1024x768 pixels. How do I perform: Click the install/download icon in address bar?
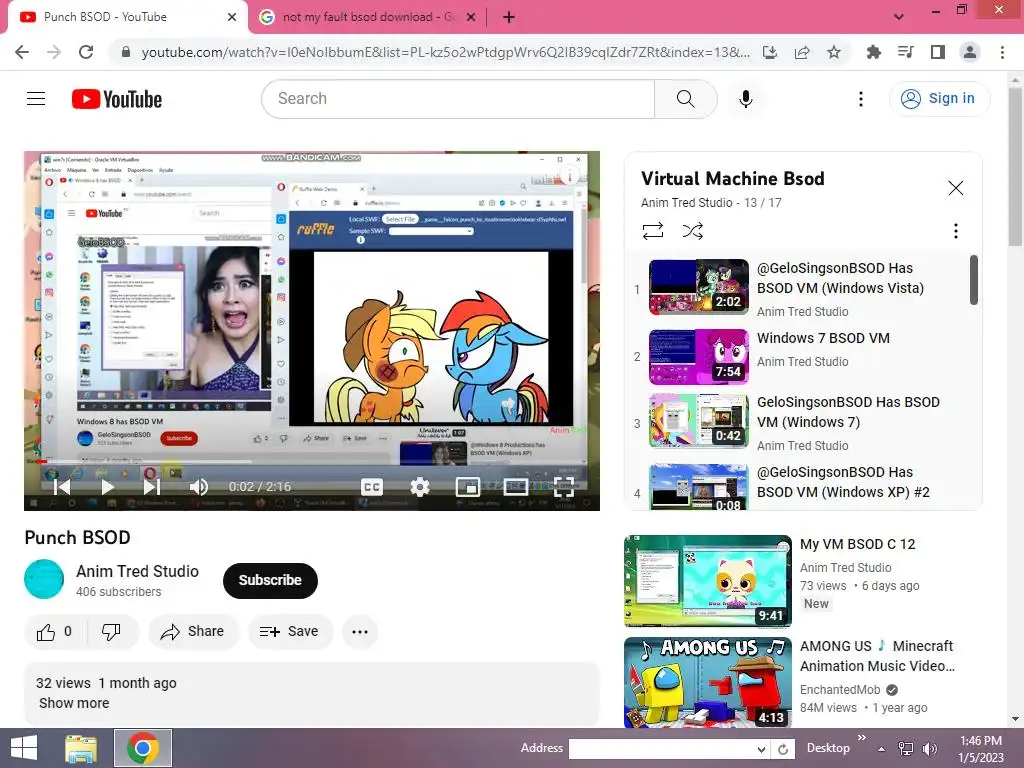(x=770, y=52)
